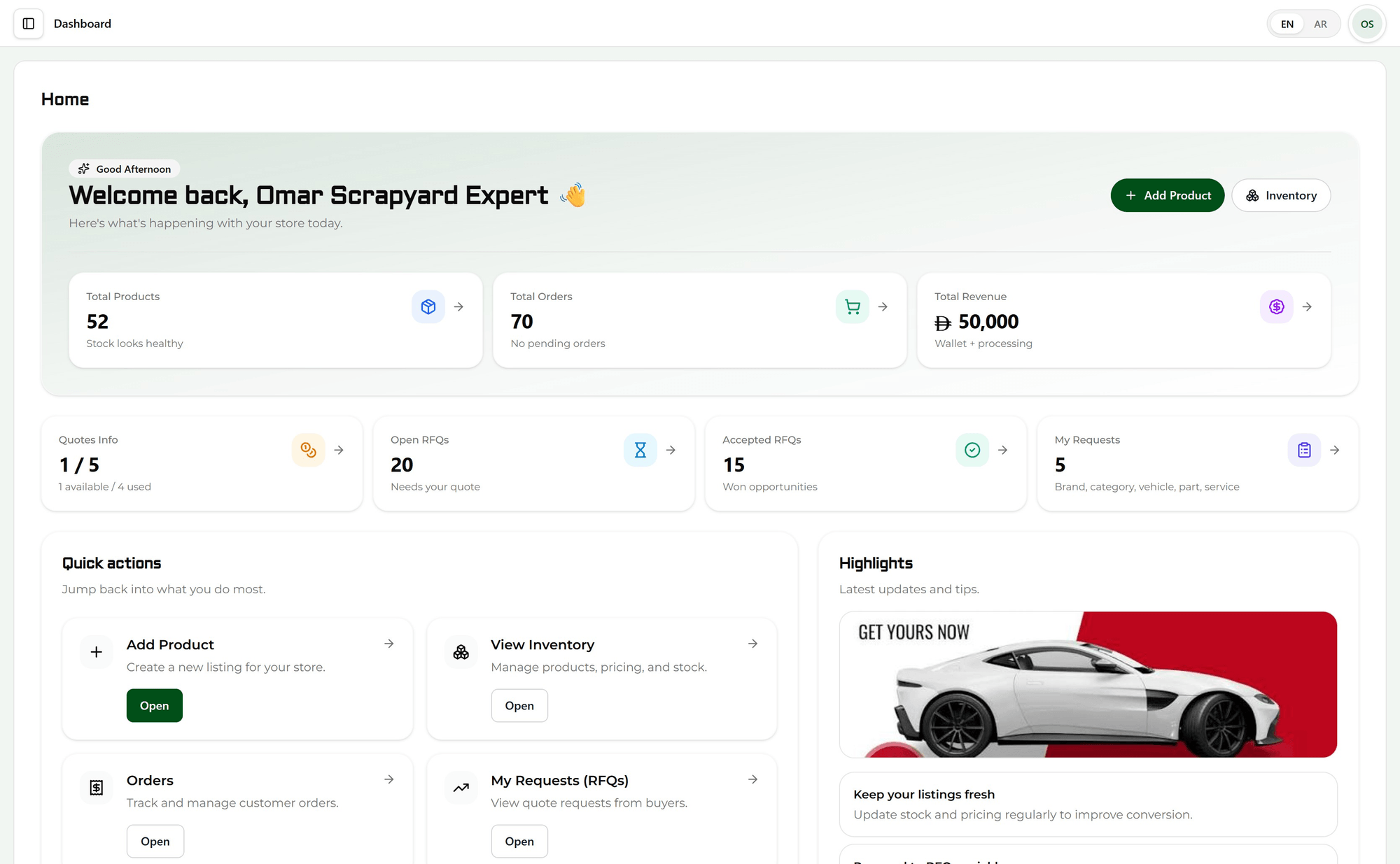Open the Orders quick action
Screen dimensions: 1400x864
155,841
